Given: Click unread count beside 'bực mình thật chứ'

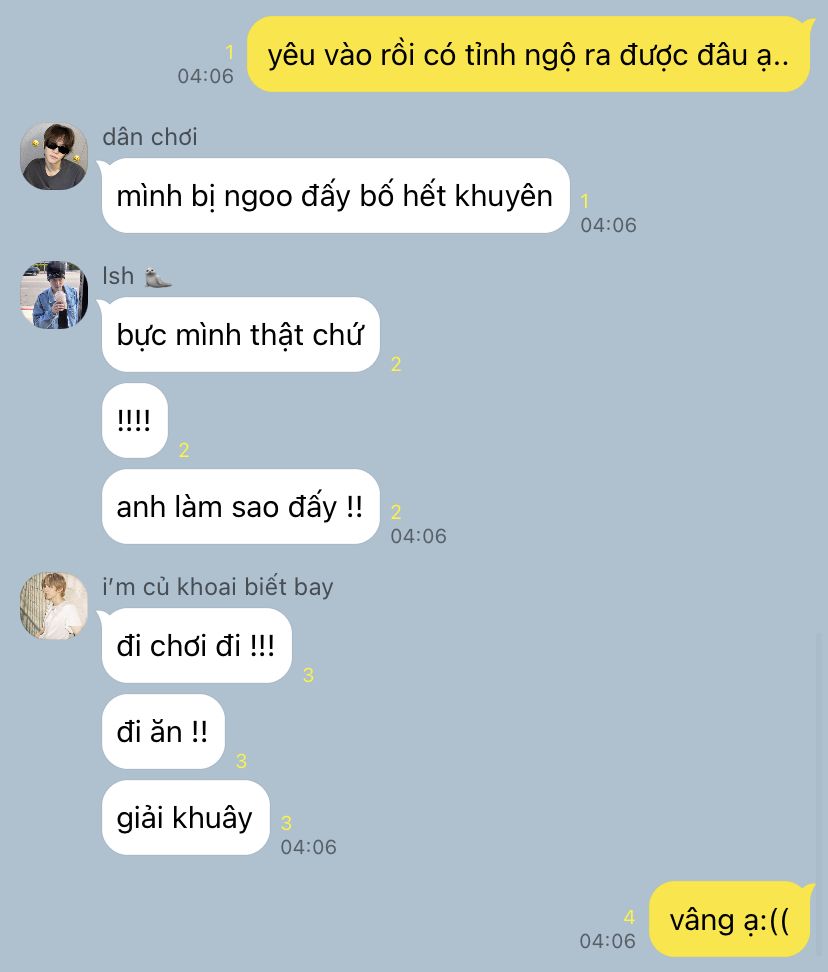Looking at the screenshot, I should point(396,364).
